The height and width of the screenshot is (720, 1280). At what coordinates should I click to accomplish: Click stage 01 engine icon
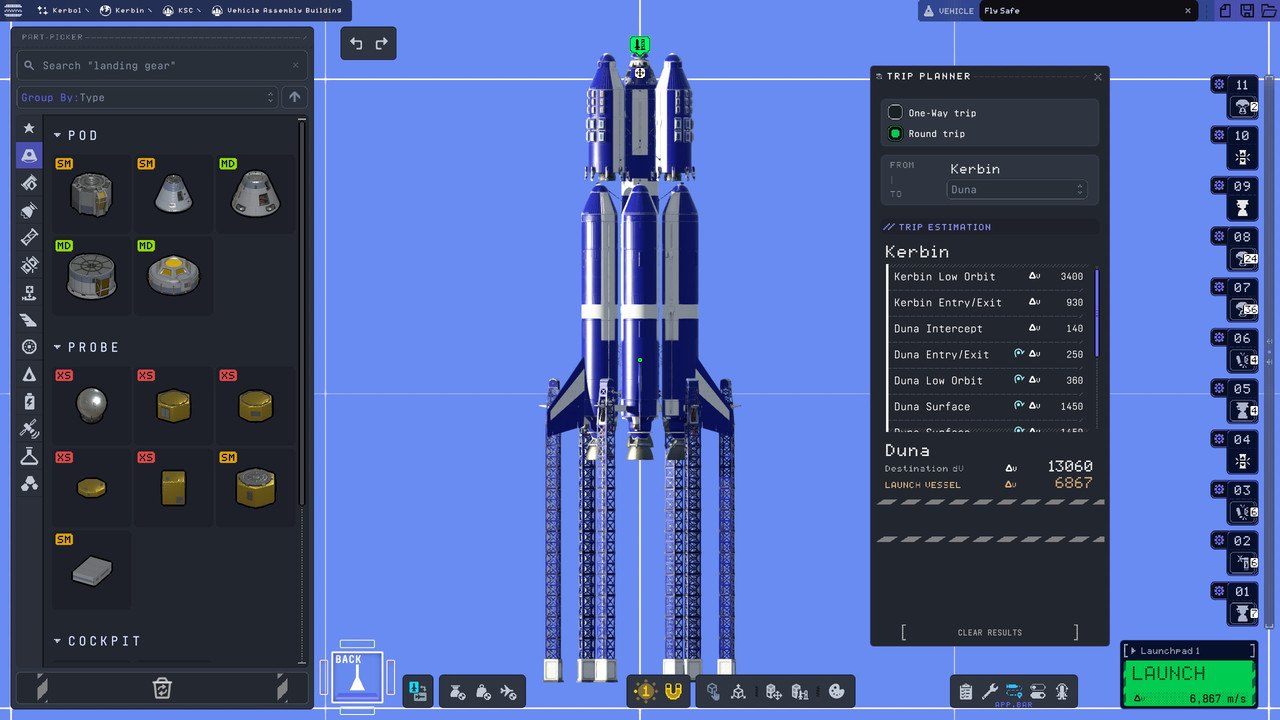1243,613
